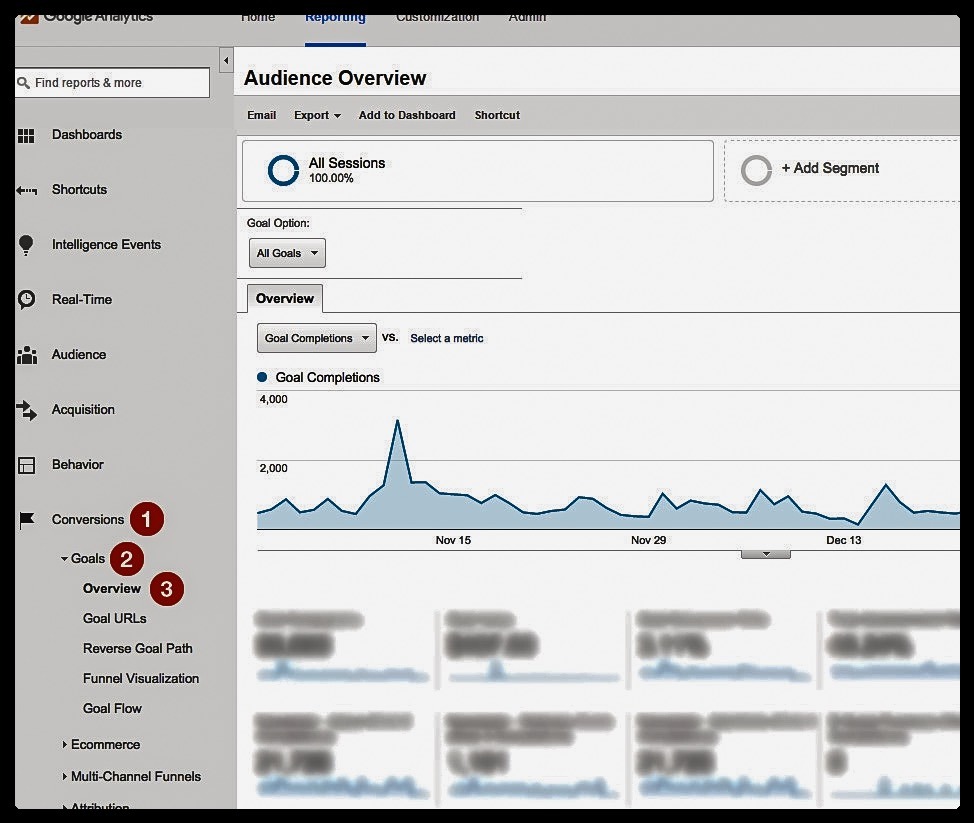Collapse the Goals tree section
Viewport: 974px width, 823px height.
click(x=64, y=558)
